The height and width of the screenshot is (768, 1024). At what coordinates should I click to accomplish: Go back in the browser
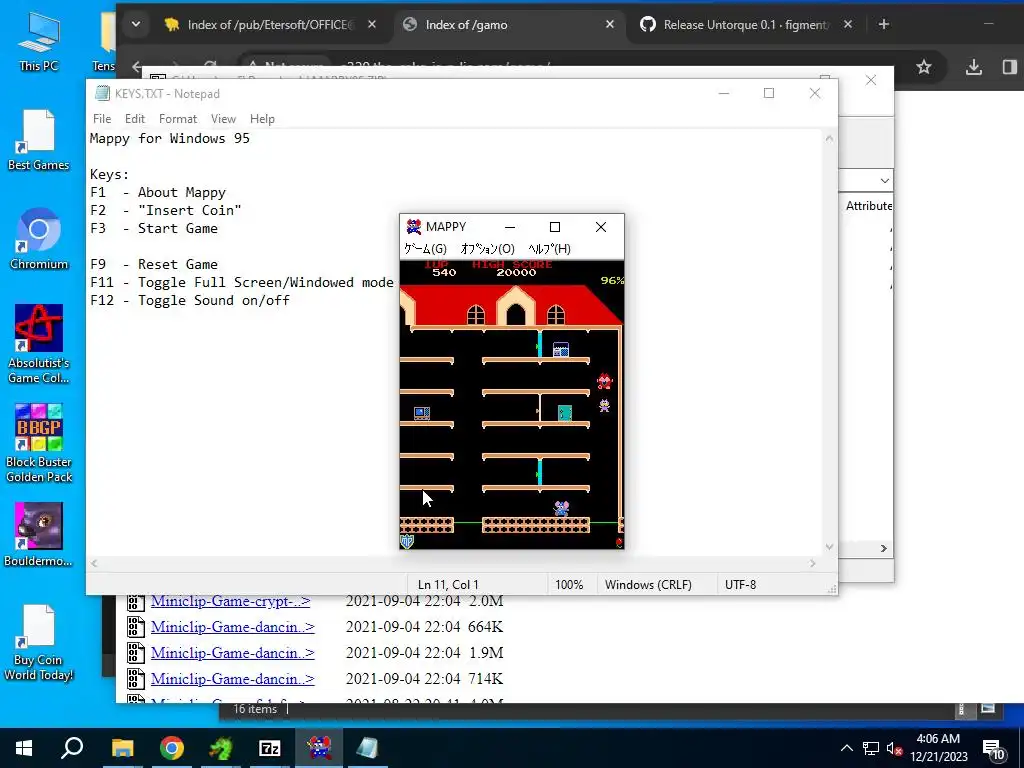point(136,66)
